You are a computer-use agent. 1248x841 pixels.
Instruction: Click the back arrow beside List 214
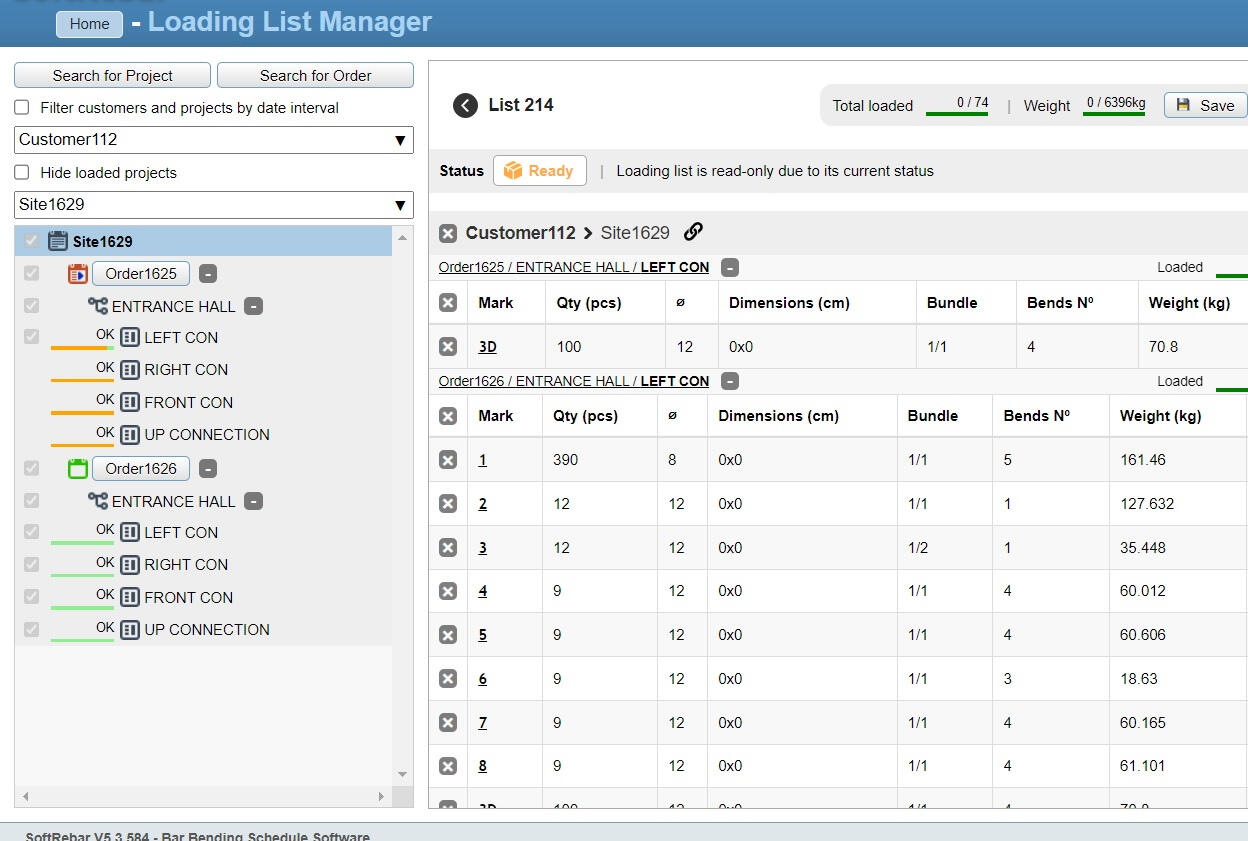click(465, 106)
